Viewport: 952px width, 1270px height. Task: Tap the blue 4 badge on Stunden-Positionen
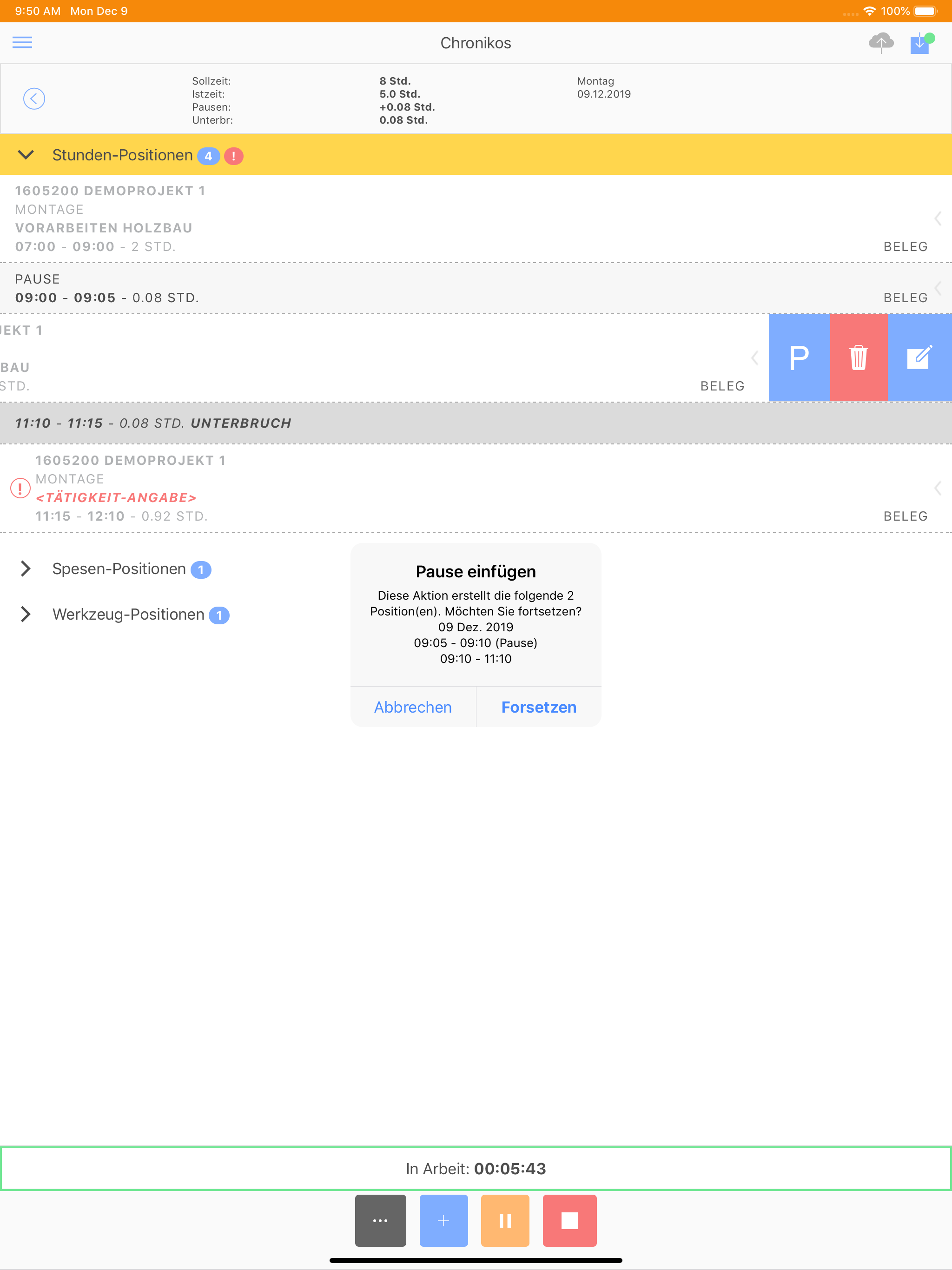point(208,156)
